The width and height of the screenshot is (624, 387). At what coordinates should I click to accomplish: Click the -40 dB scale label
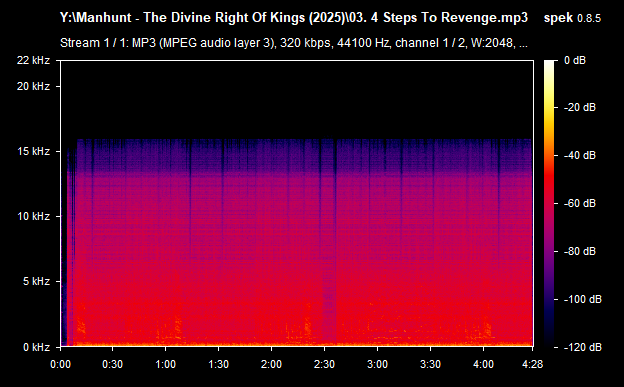point(580,155)
